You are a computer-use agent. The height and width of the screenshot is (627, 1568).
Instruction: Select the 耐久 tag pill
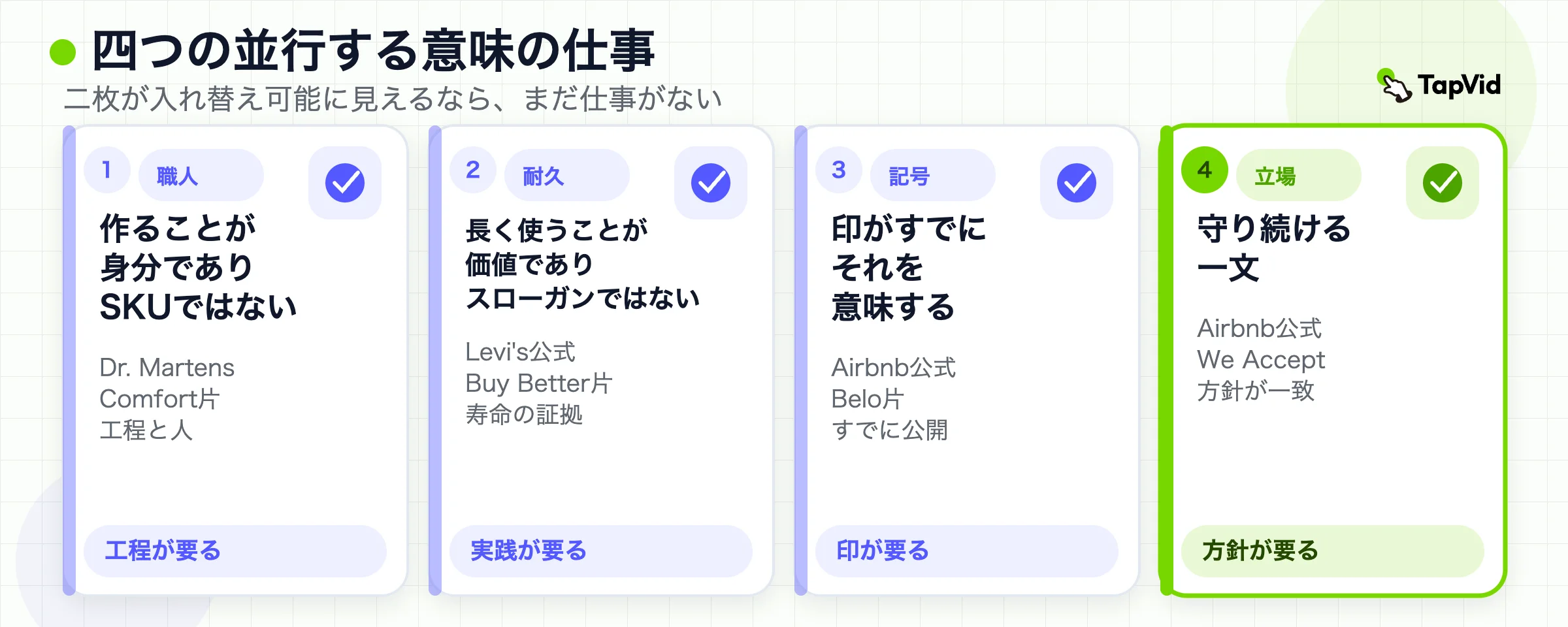pos(567,175)
